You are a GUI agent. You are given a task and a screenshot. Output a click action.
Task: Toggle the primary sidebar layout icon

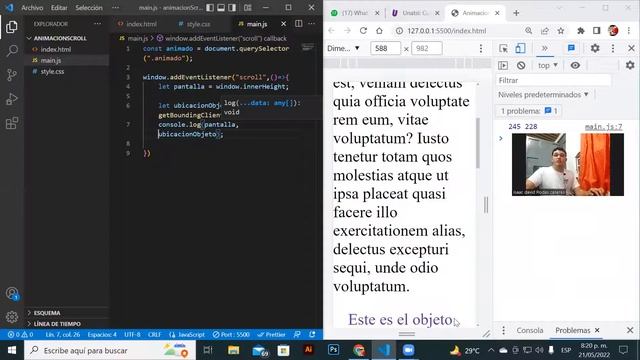[210, 7]
